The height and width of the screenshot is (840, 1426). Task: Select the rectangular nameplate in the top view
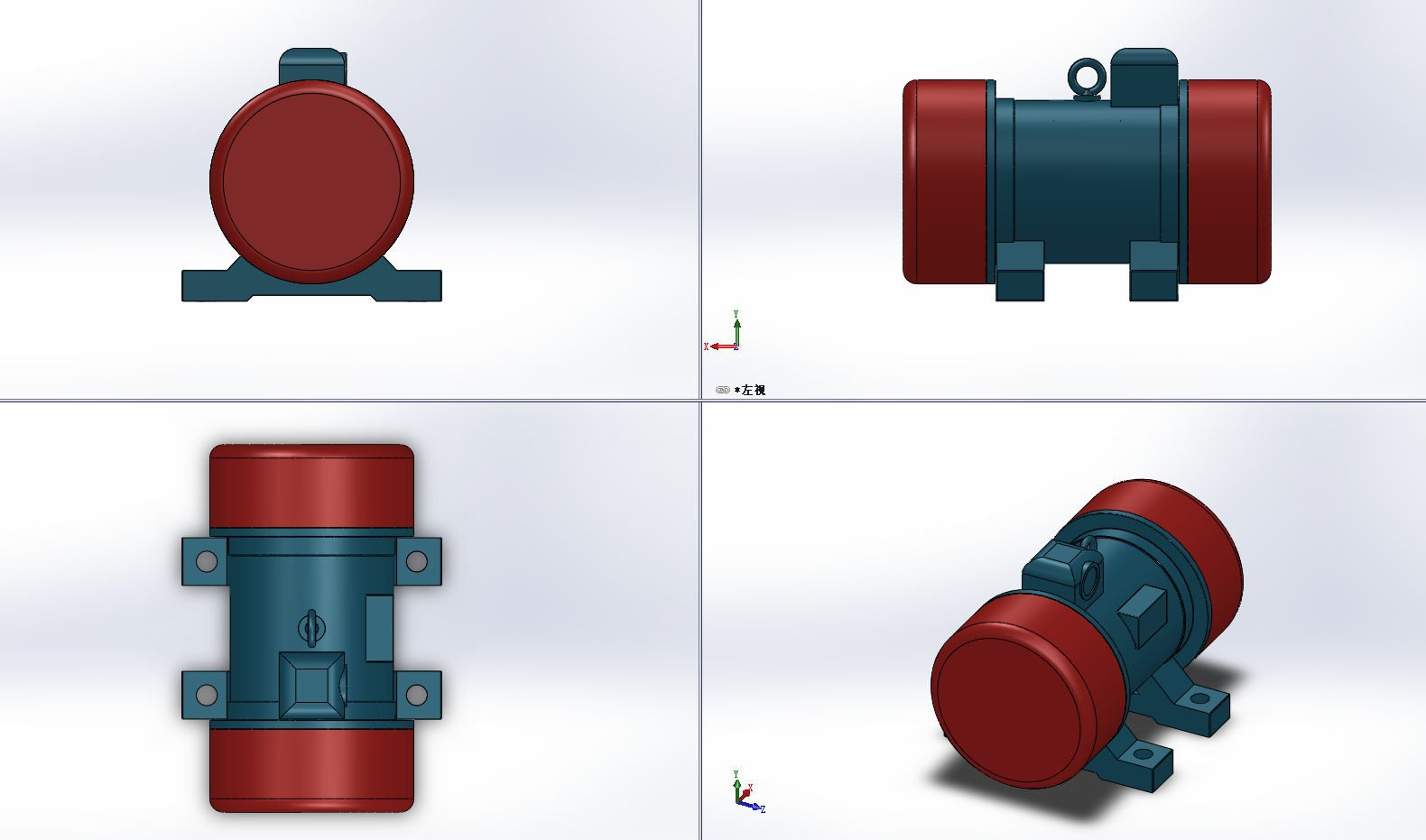(x=379, y=628)
